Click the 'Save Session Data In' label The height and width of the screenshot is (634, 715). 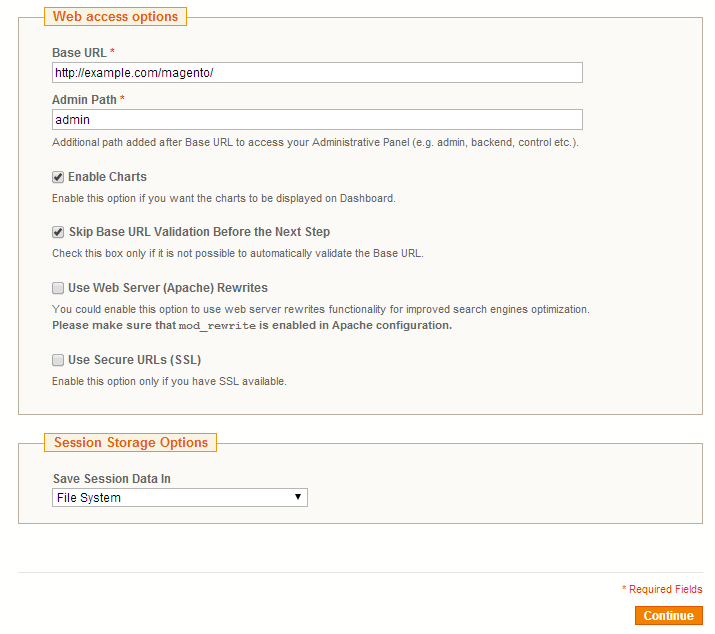pos(111,479)
